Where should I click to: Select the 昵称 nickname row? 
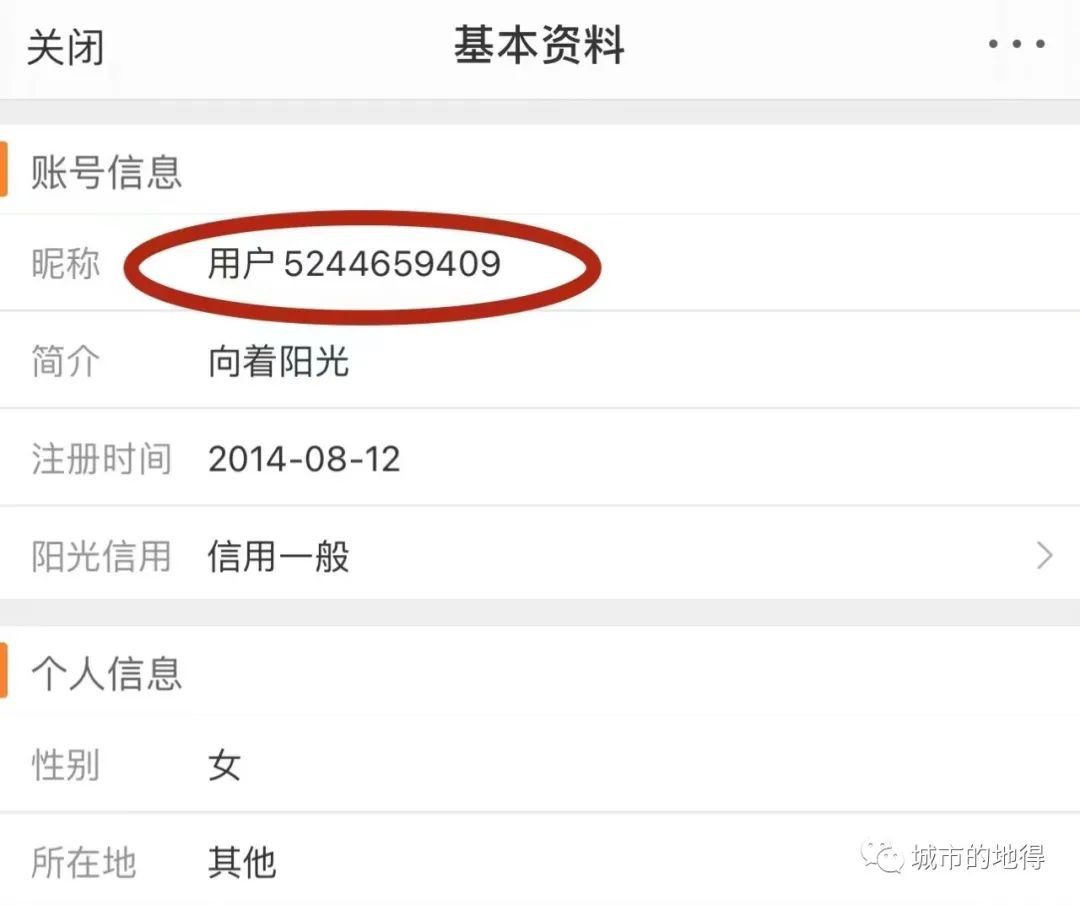coord(540,262)
